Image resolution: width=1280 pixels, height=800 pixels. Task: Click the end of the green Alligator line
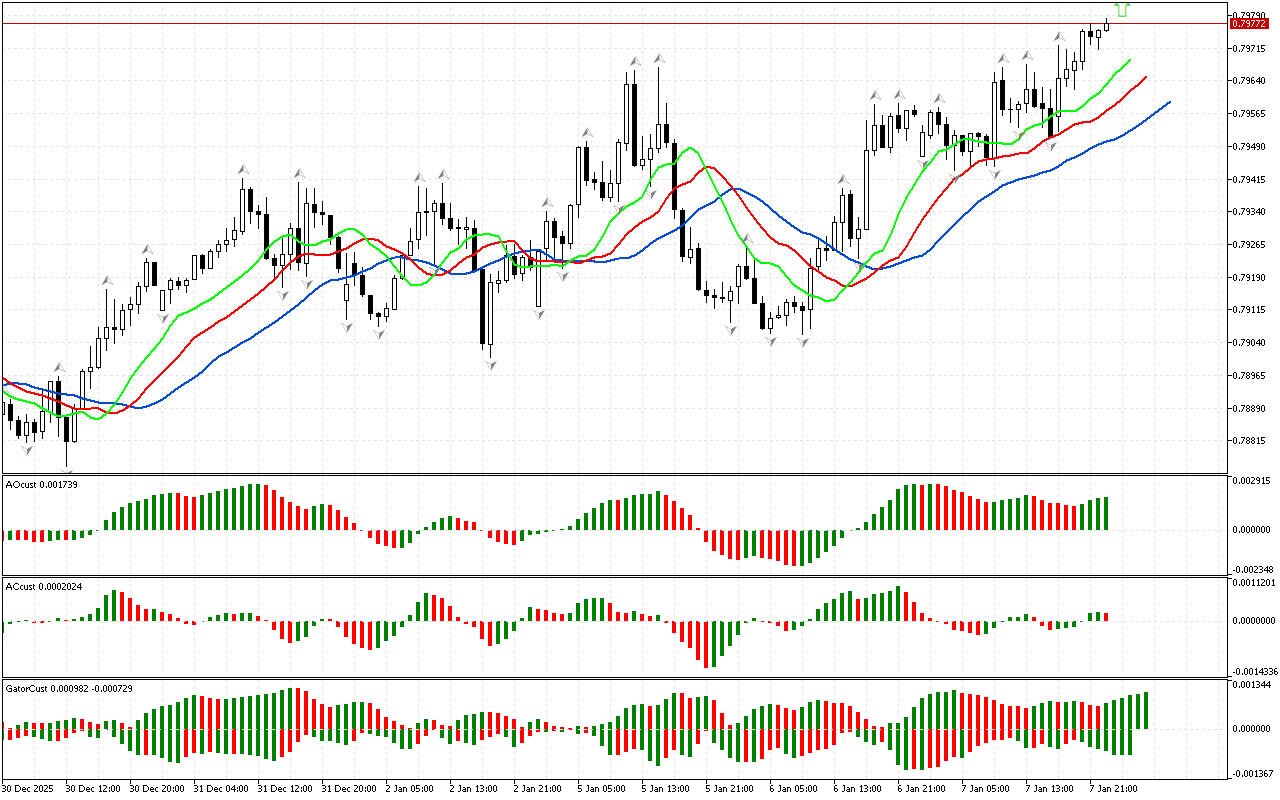(x=1130, y=60)
